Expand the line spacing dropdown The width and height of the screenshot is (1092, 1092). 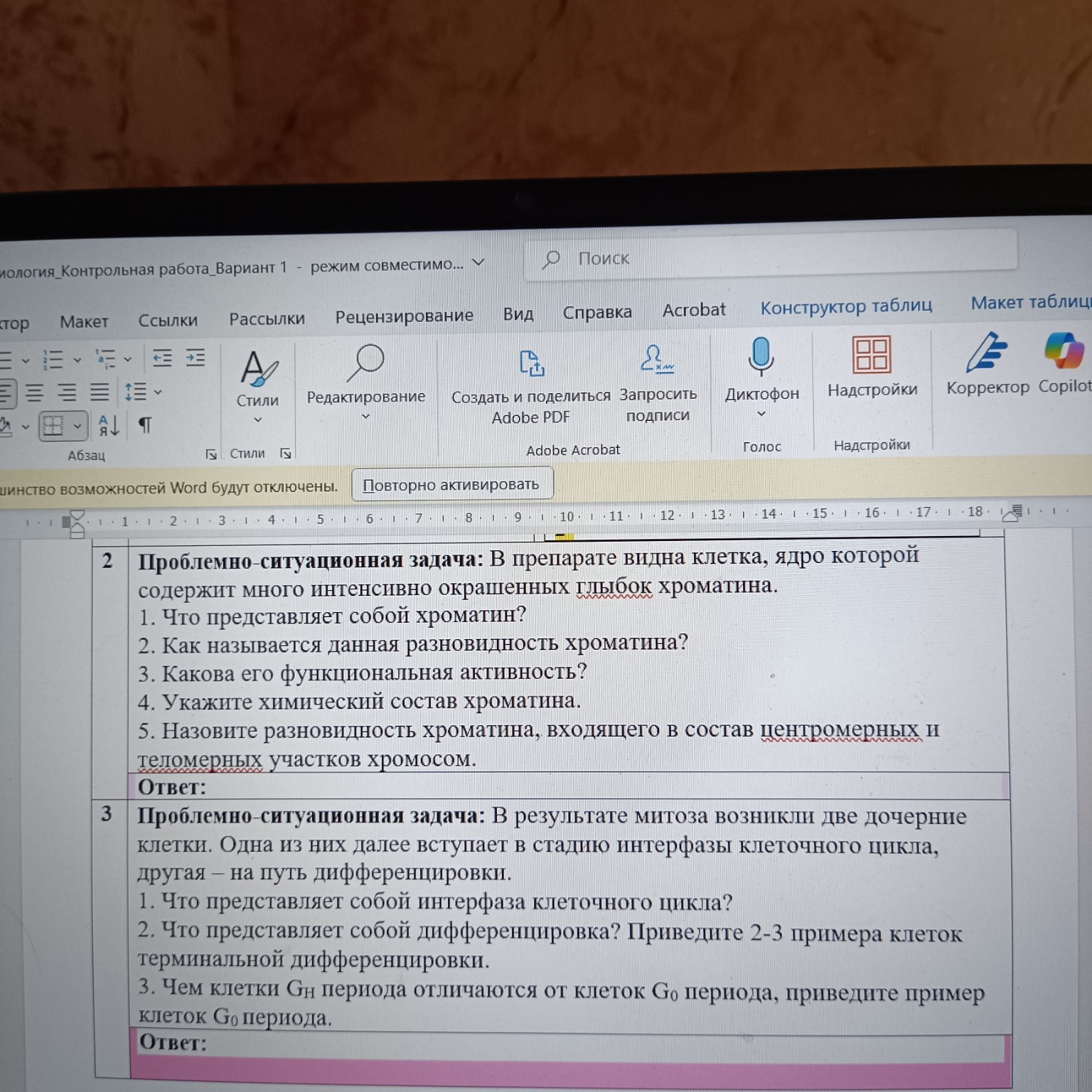pyautogui.click(x=157, y=392)
